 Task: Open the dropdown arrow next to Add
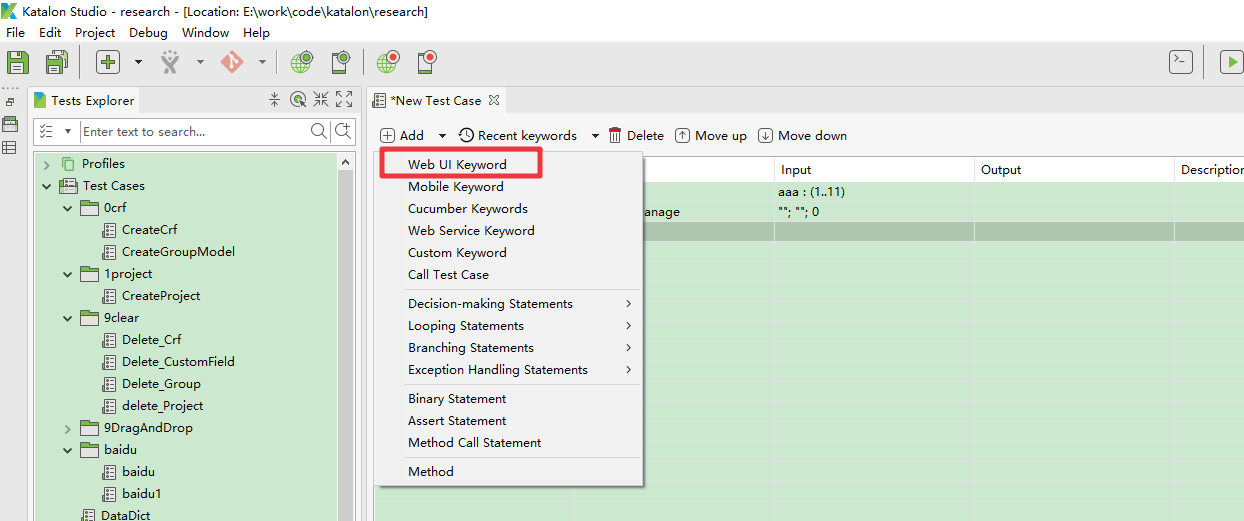coord(442,136)
